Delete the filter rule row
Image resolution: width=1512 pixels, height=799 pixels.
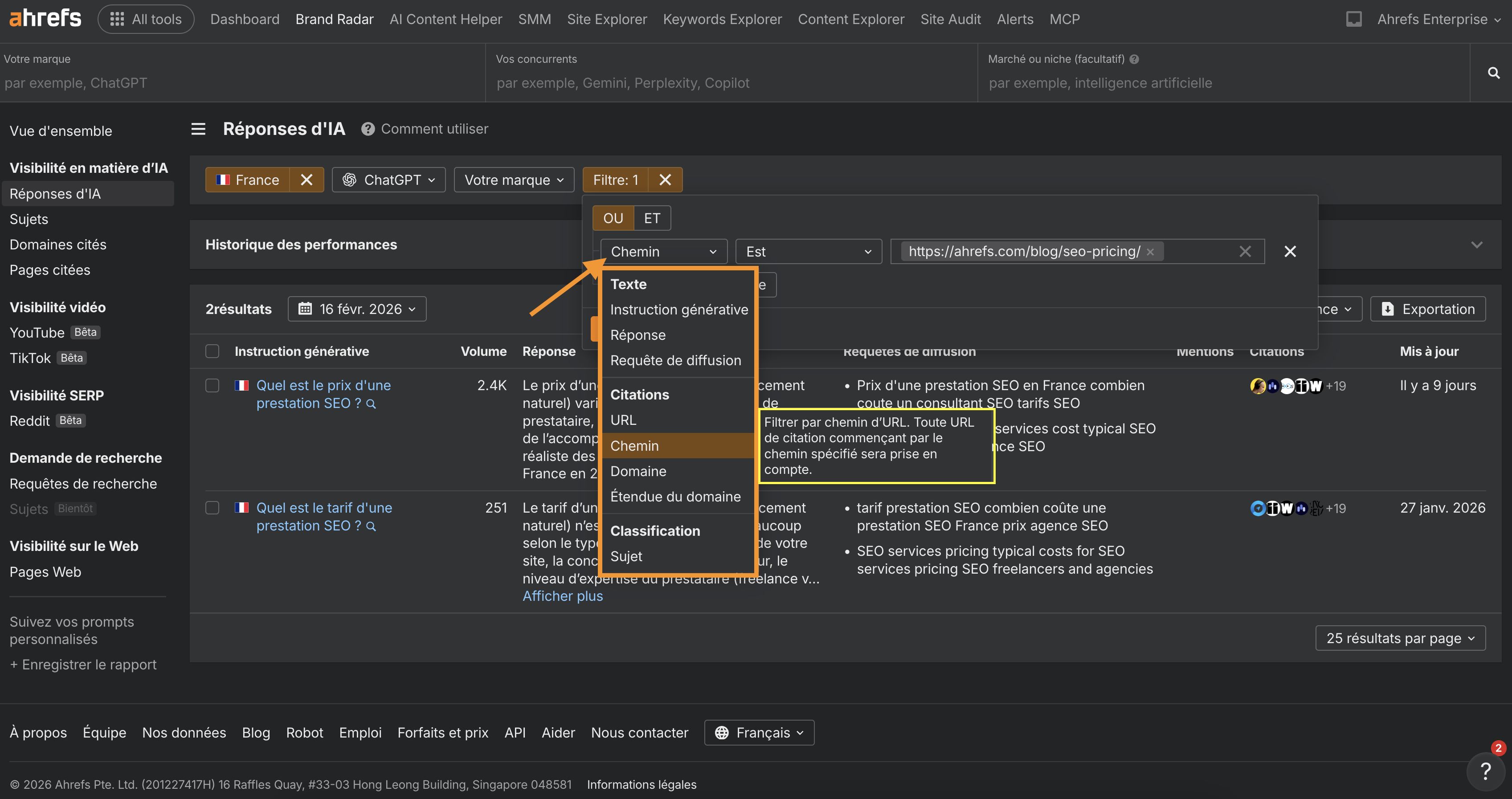click(x=1290, y=252)
